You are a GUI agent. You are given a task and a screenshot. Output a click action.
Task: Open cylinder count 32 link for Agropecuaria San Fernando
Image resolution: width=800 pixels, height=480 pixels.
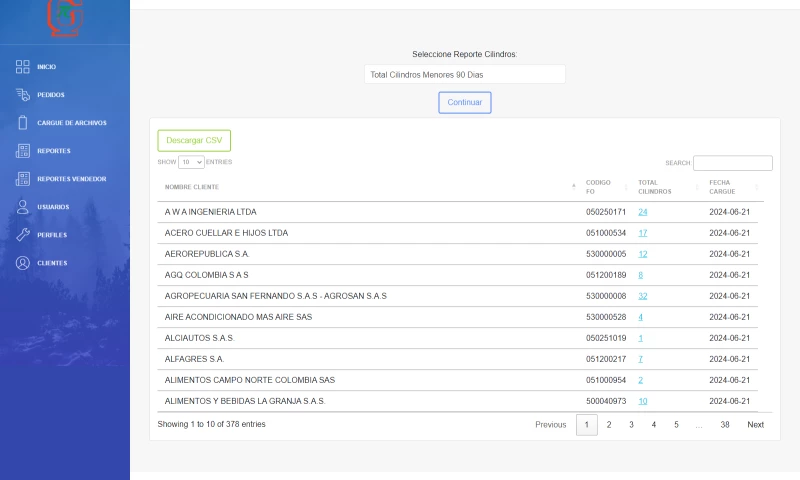643,296
